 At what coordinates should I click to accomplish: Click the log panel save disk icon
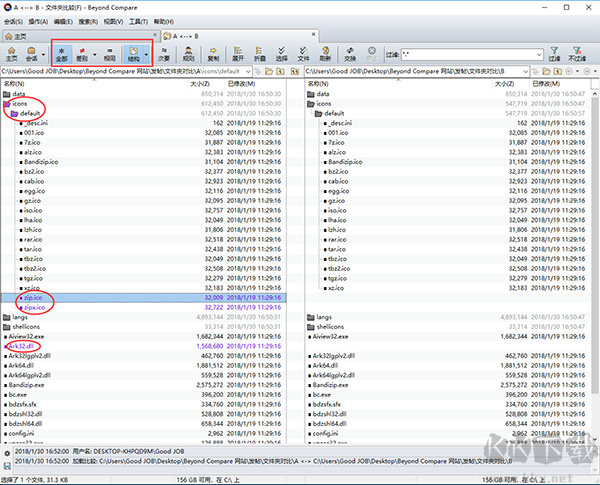pos(7,465)
